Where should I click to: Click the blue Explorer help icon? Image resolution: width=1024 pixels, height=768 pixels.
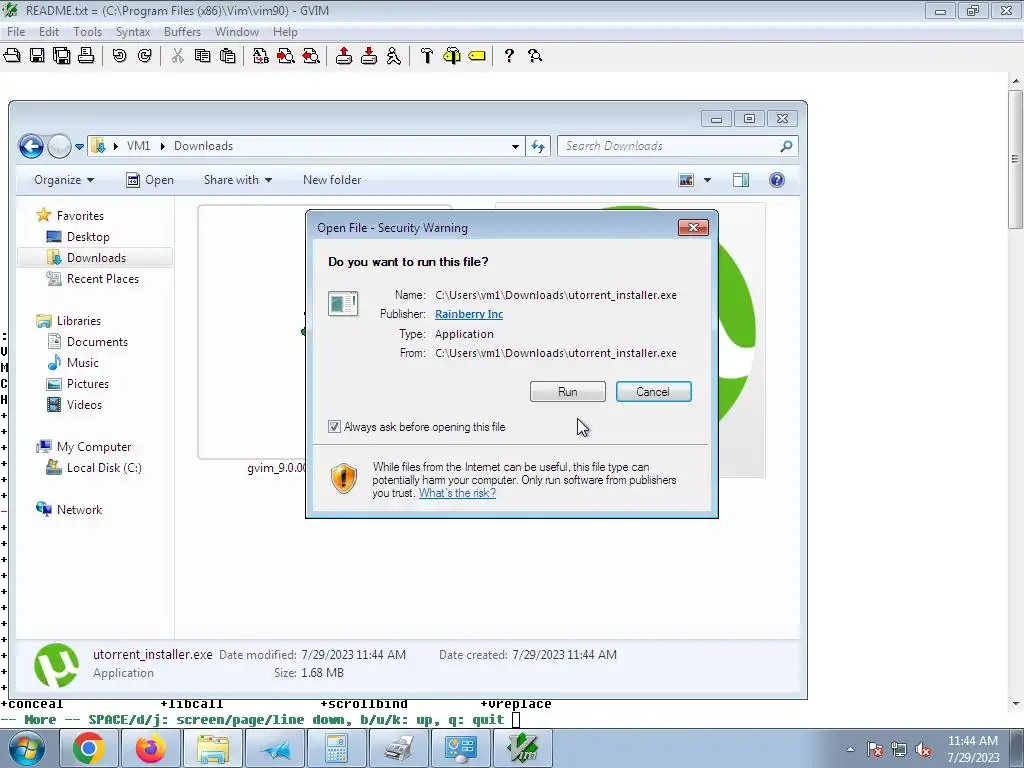[x=776, y=180]
